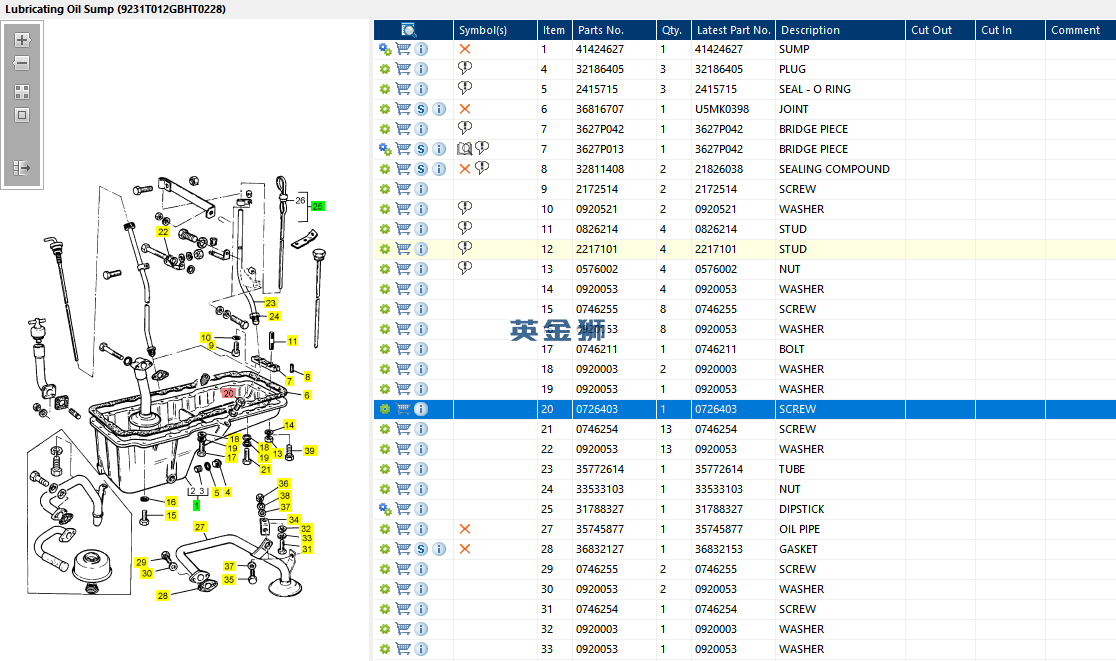1116x661 pixels.
Task: Click the Cut Out column header
Action: 931,30
